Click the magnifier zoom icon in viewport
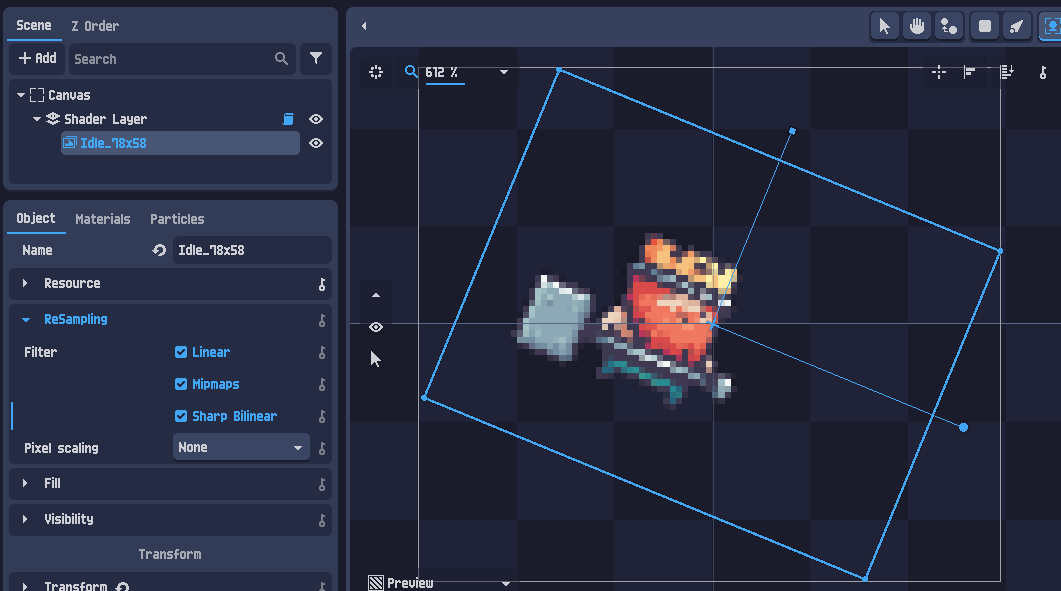Screen dimensions: 1061x591 (411, 71)
